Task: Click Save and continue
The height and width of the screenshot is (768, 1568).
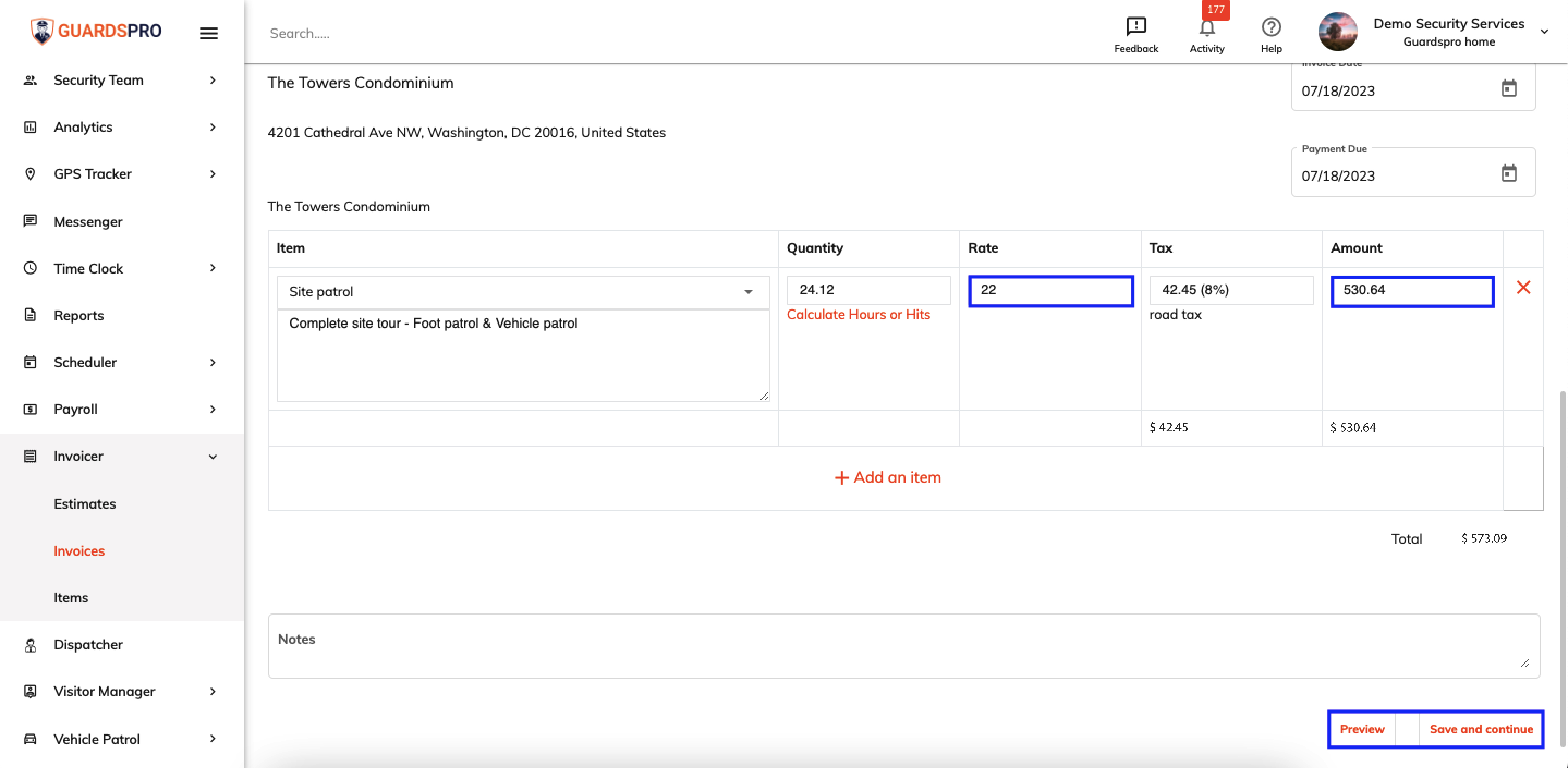Action: pyautogui.click(x=1480, y=729)
